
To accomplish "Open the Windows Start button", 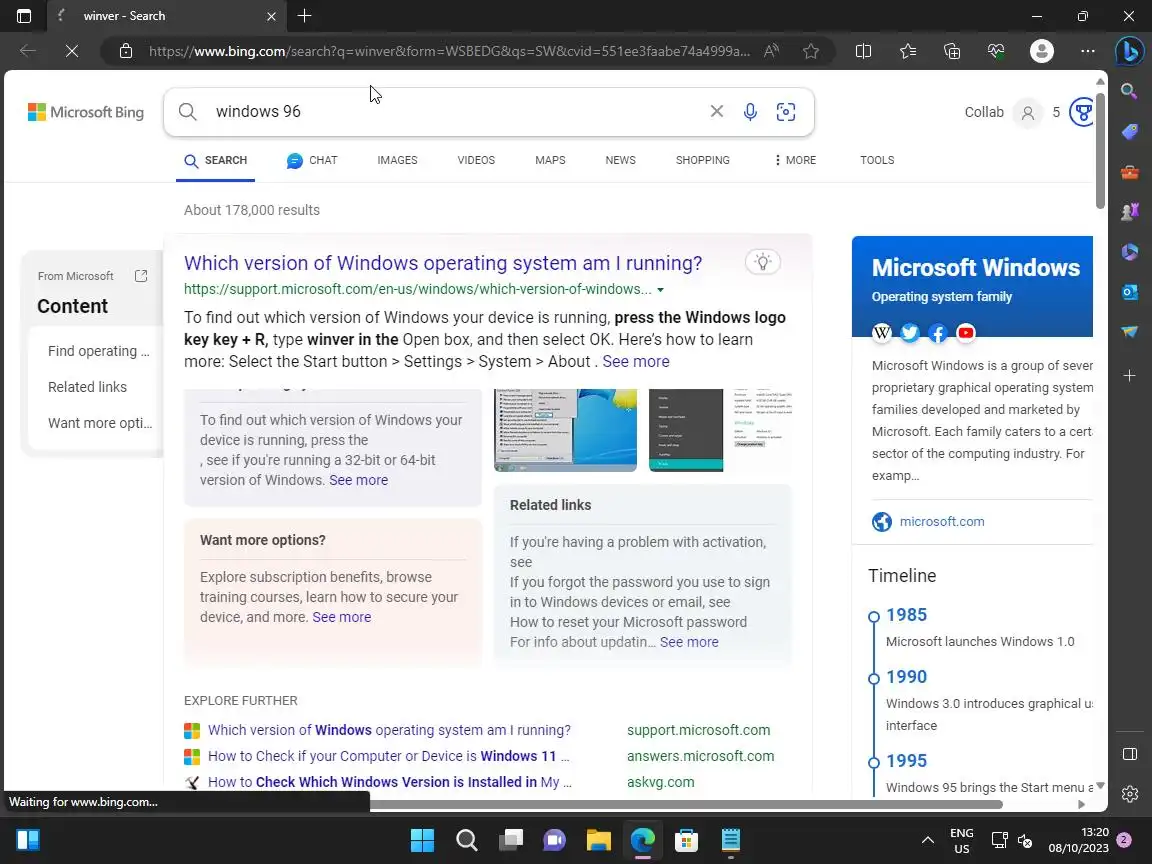I will click(x=422, y=840).
